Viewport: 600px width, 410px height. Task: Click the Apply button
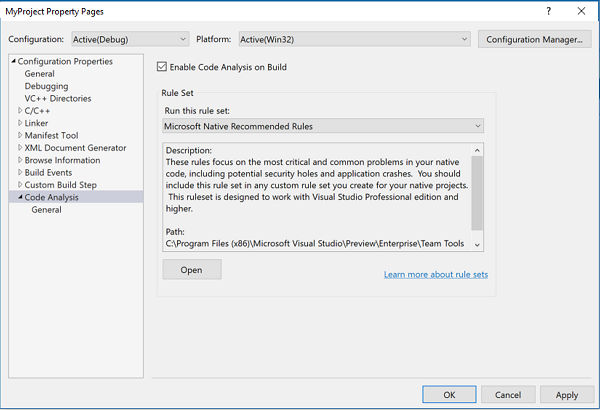point(566,395)
